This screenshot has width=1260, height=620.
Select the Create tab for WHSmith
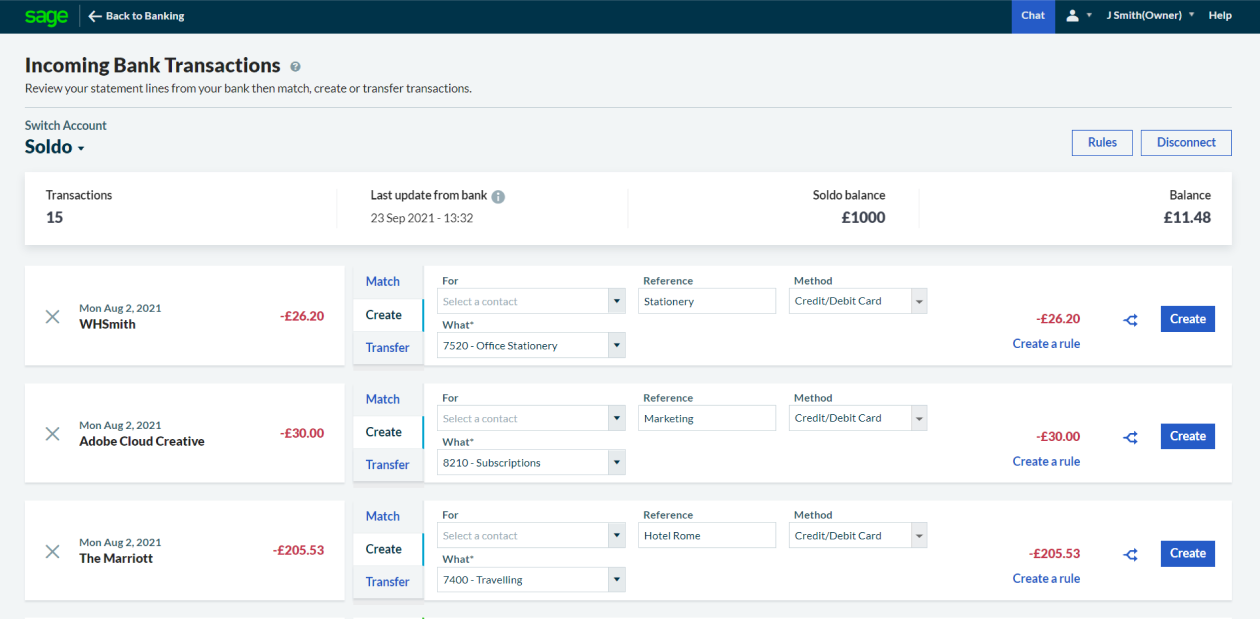(388, 315)
